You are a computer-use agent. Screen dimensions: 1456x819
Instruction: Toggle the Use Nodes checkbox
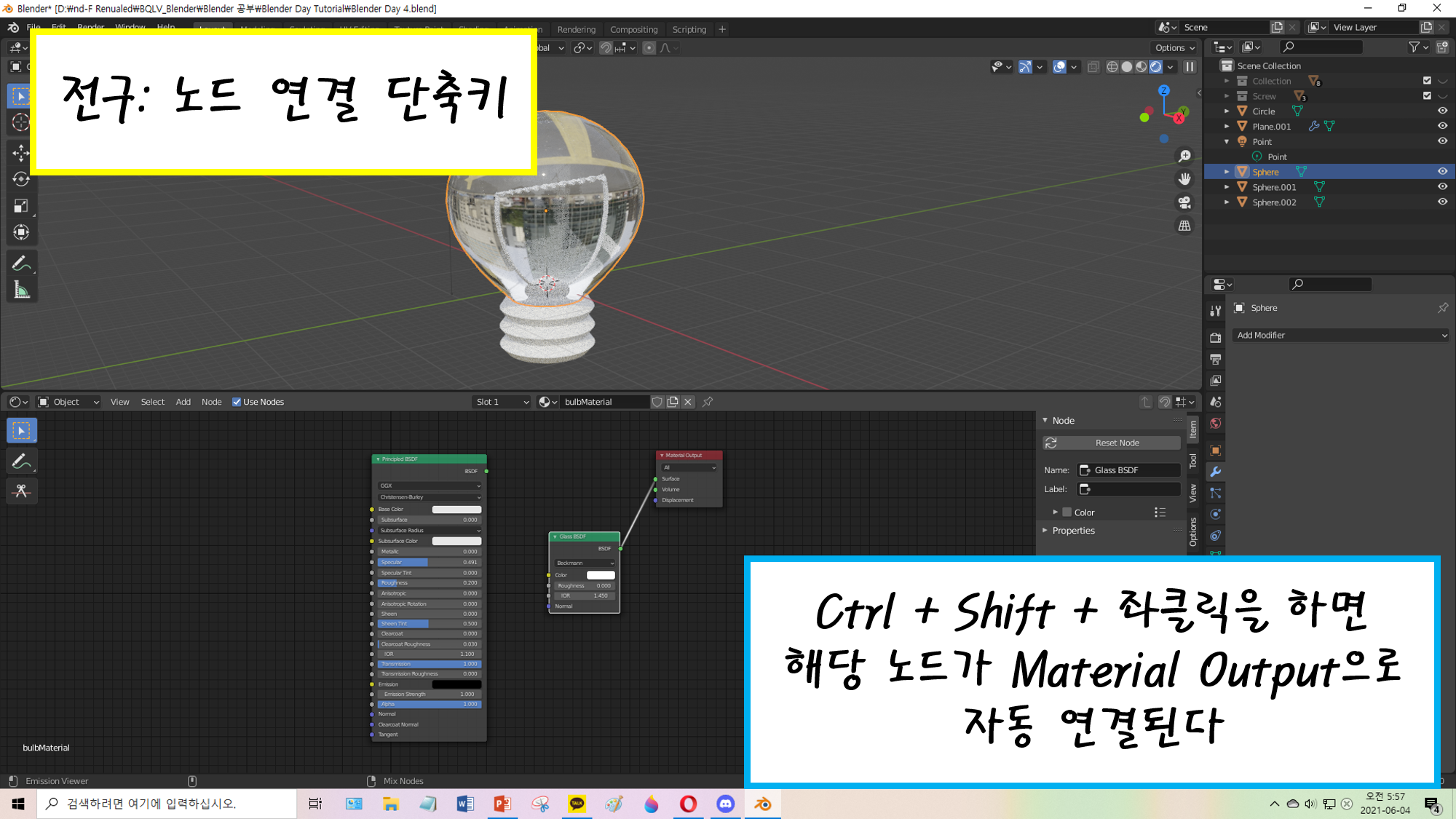pyautogui.click(x=237, y=402)
